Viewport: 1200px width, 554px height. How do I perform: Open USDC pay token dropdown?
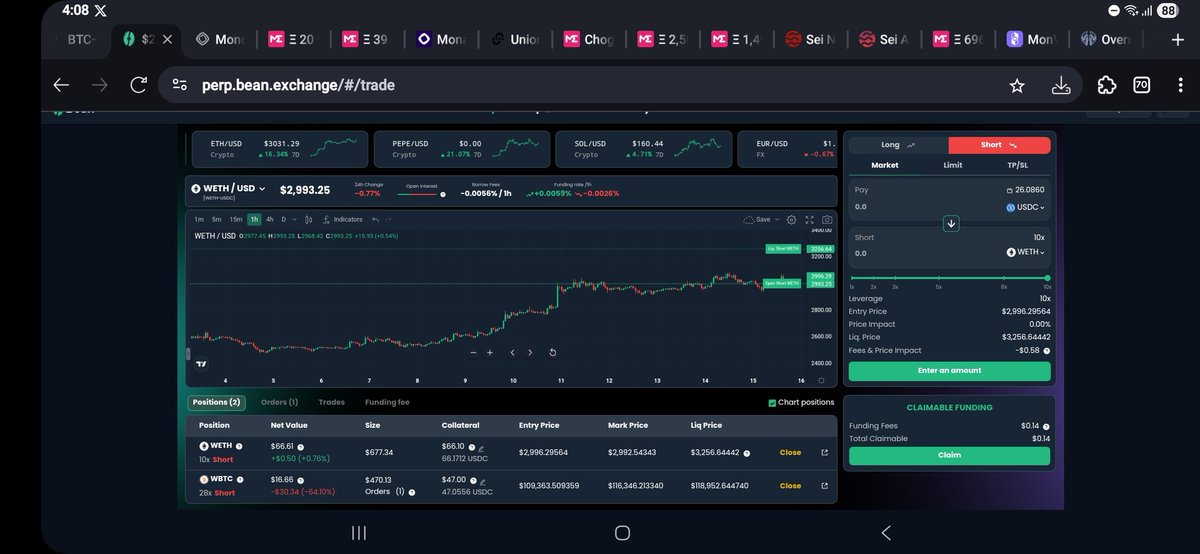1026,207
